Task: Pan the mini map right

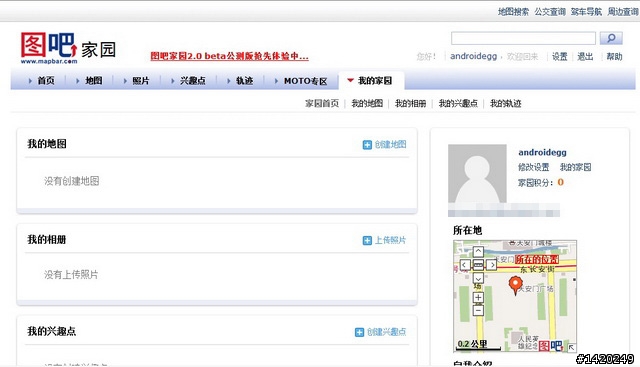Action: [492, 265]
